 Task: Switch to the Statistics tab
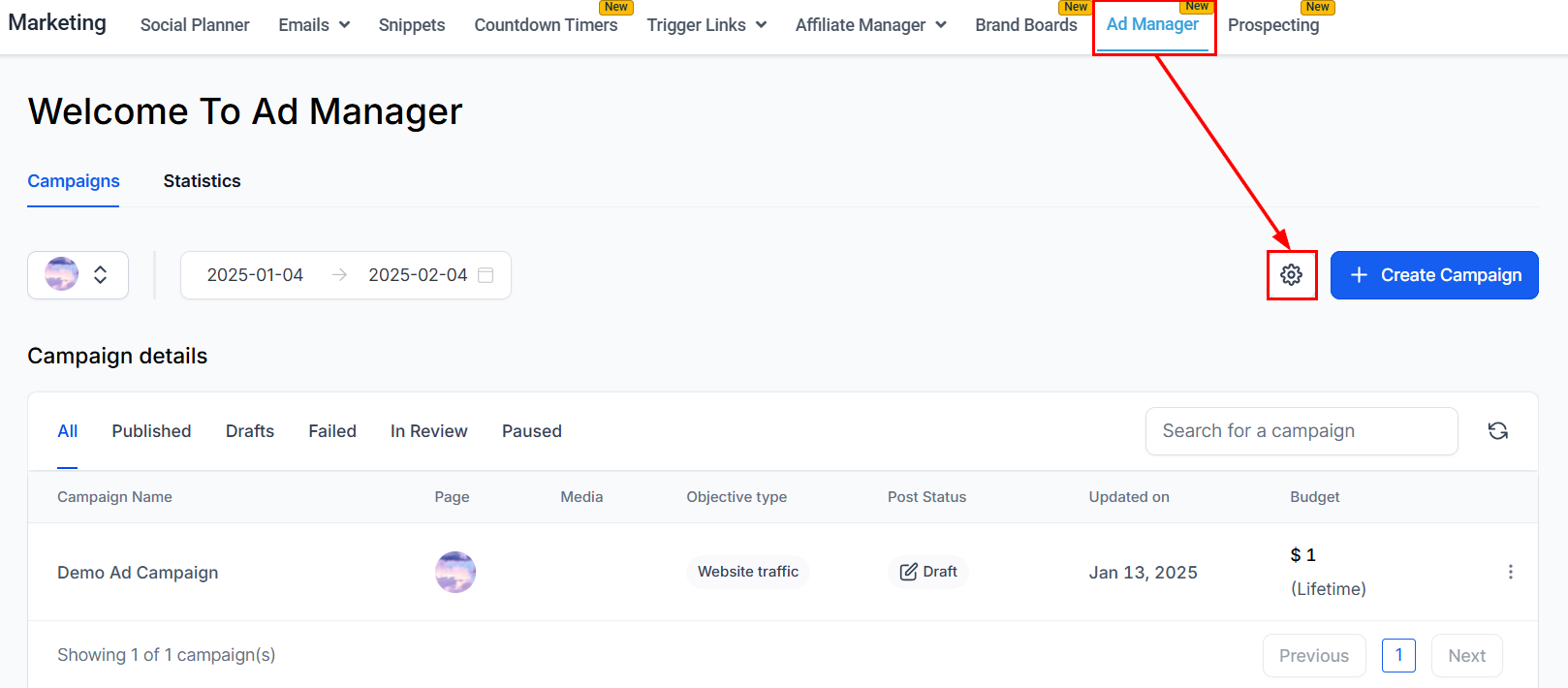[202, 181]
